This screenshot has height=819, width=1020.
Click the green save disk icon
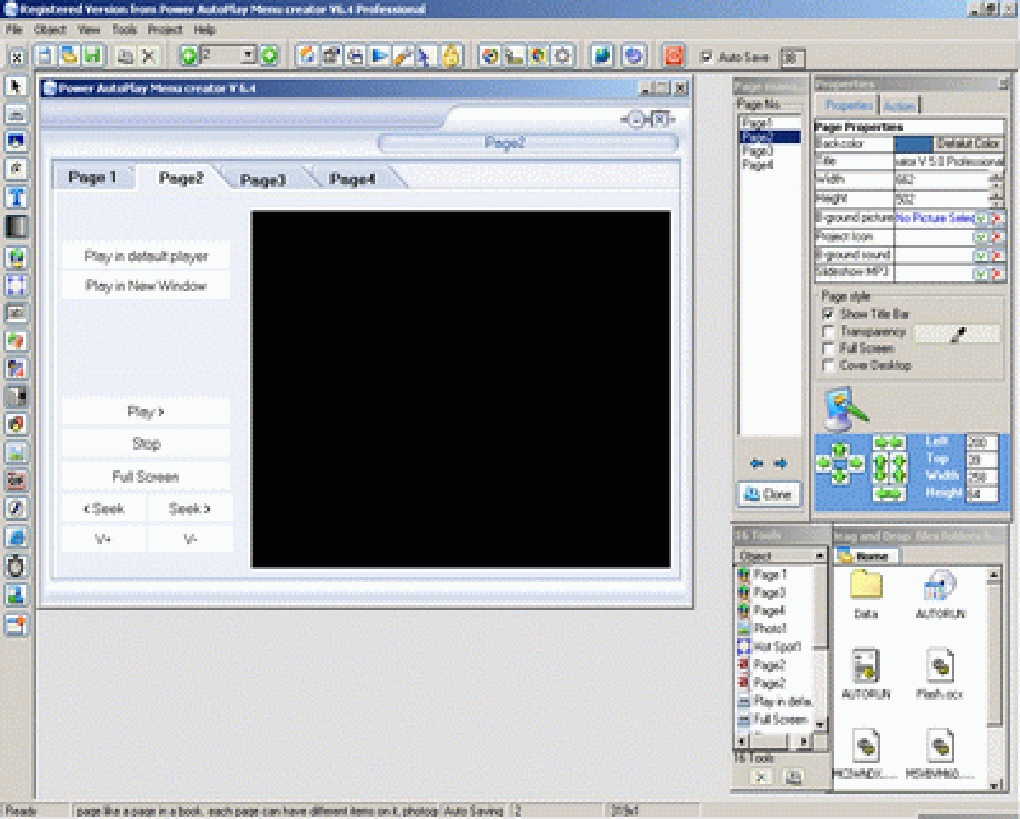click(92, 56)
